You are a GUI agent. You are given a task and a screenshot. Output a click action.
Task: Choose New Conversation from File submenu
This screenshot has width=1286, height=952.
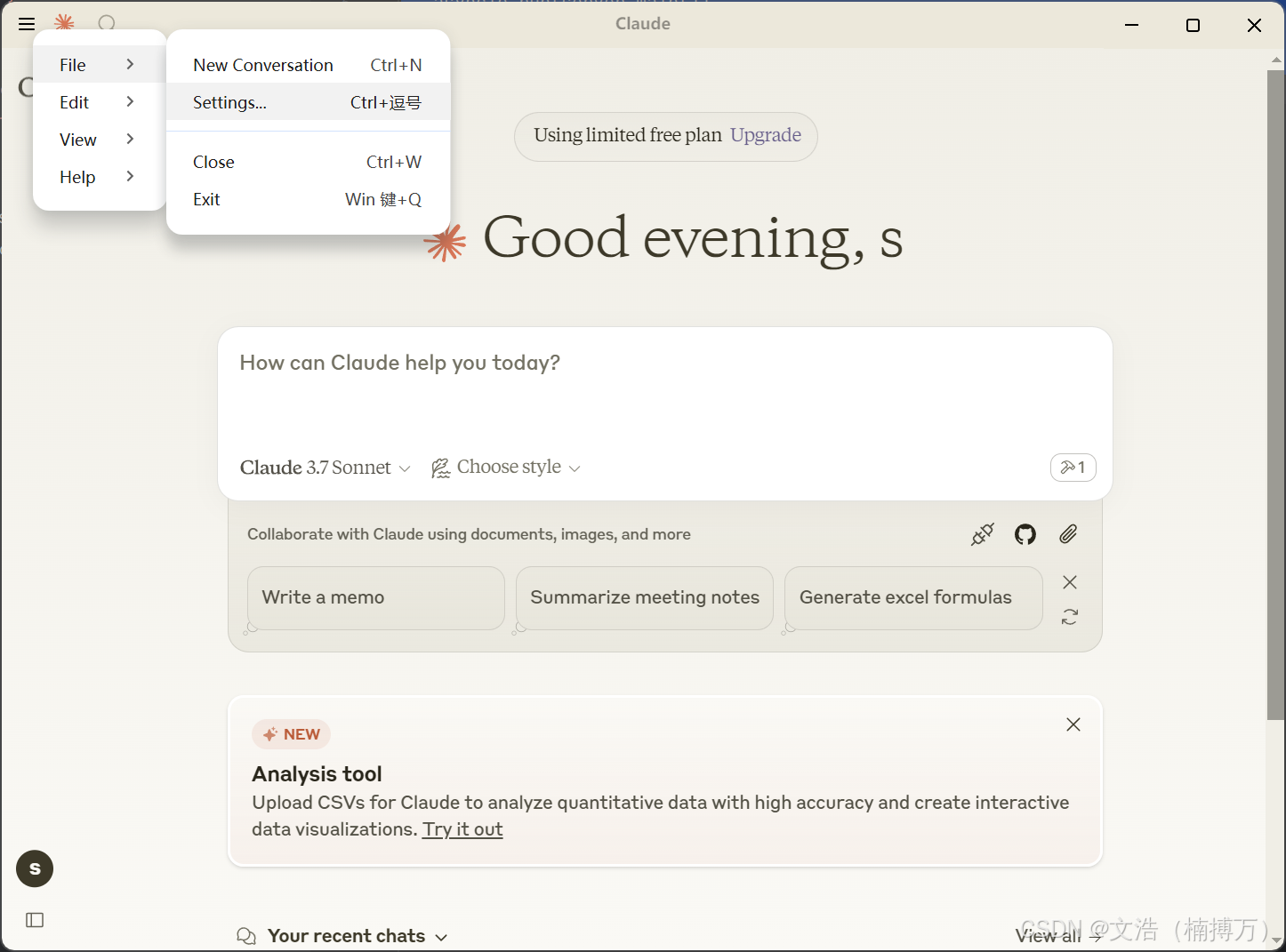point(308,65)
